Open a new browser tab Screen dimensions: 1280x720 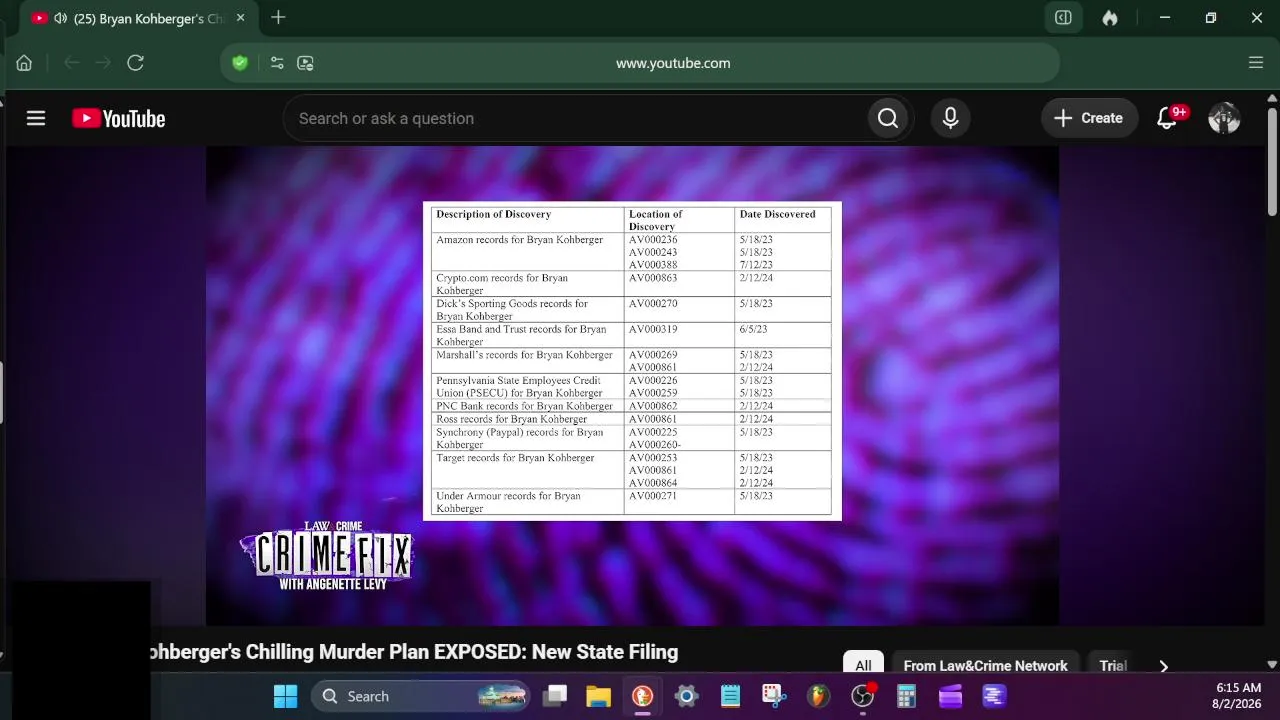click(x=278, y=18)
